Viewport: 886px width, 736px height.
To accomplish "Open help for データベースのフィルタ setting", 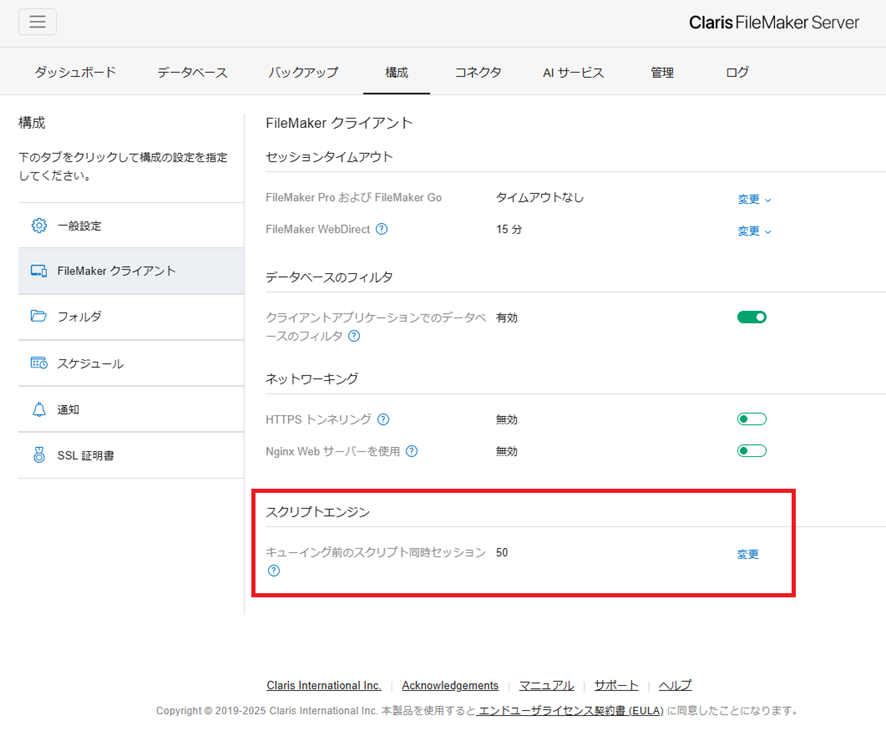I will point(354,336).
